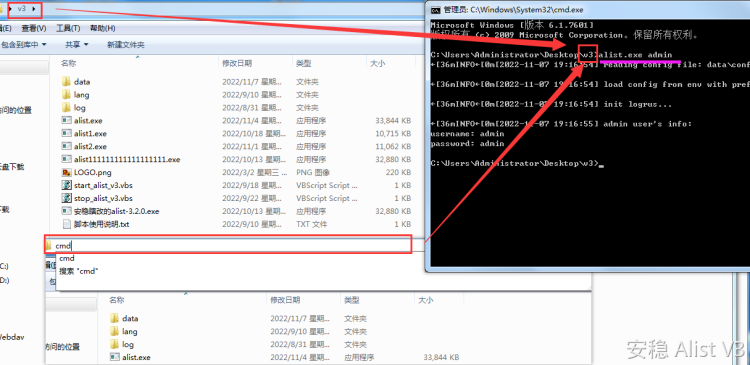Select alist.exe icon in lower window

pos(114,357)
